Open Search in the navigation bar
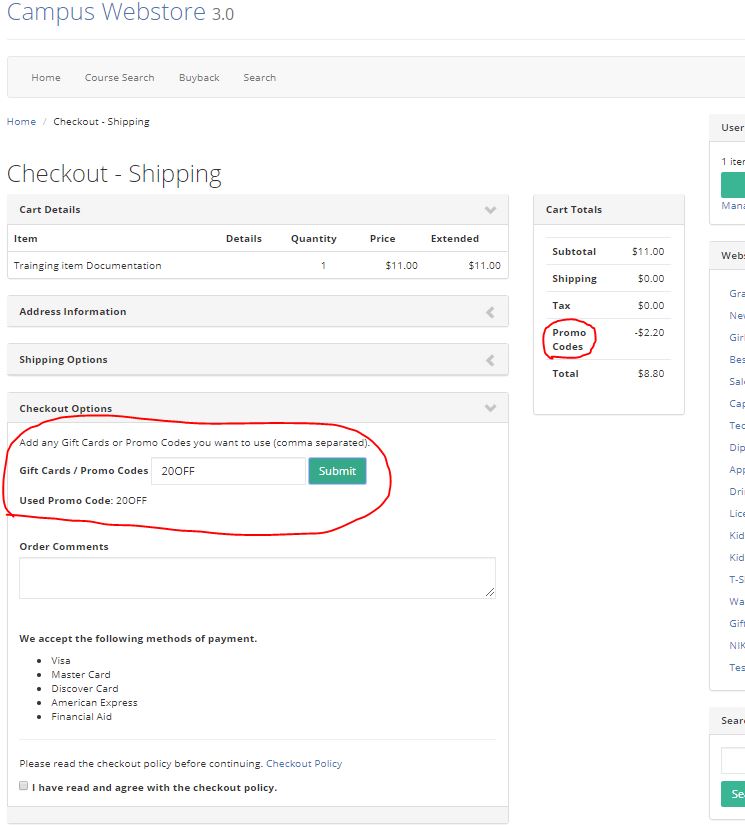 point(259,77)
